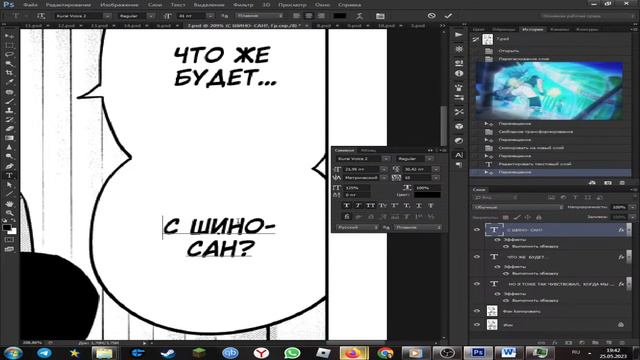Toggle visibility of the 'Фон' copy layer
Image resolution: width=640 pixels, height=360 pixels.
coord(477,311)
